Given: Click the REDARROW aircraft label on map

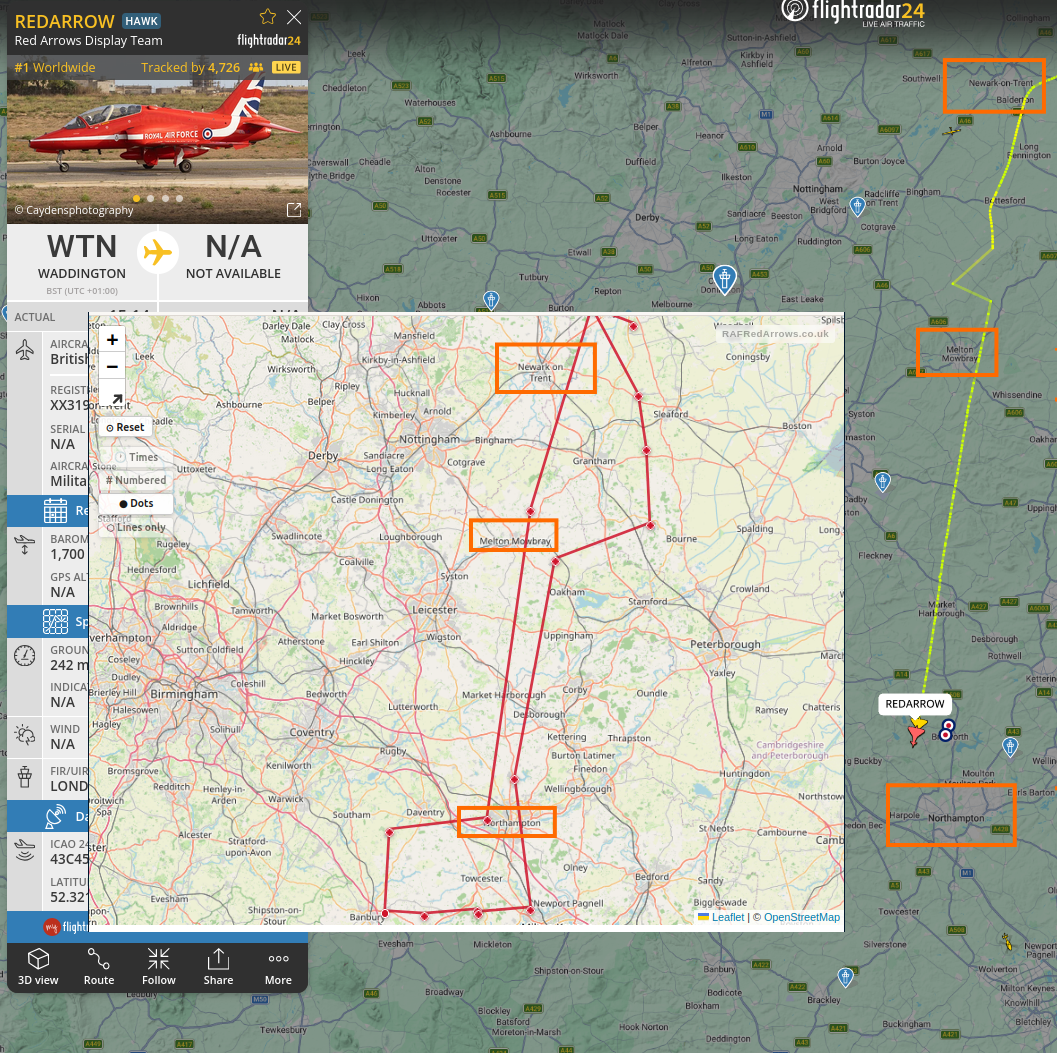Looking at the screenshot, I should pos(915,704).
